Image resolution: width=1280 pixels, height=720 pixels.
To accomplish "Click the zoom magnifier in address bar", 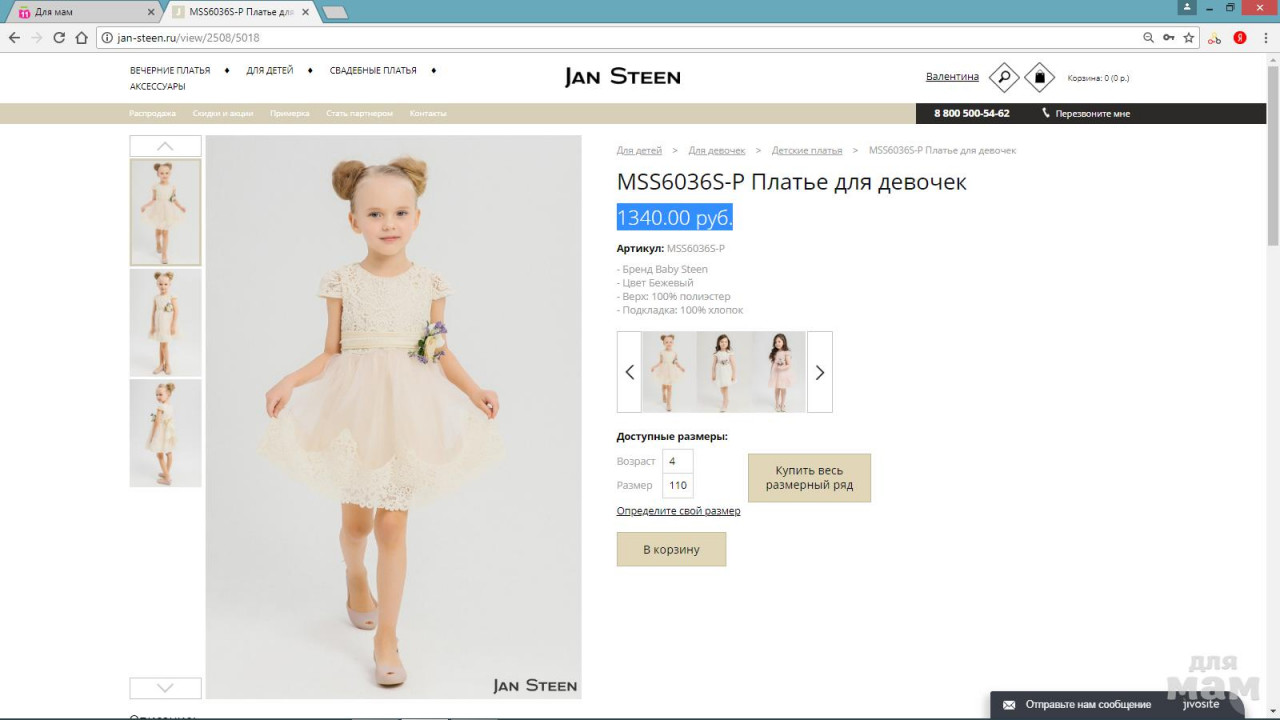I will (1148, 38).
